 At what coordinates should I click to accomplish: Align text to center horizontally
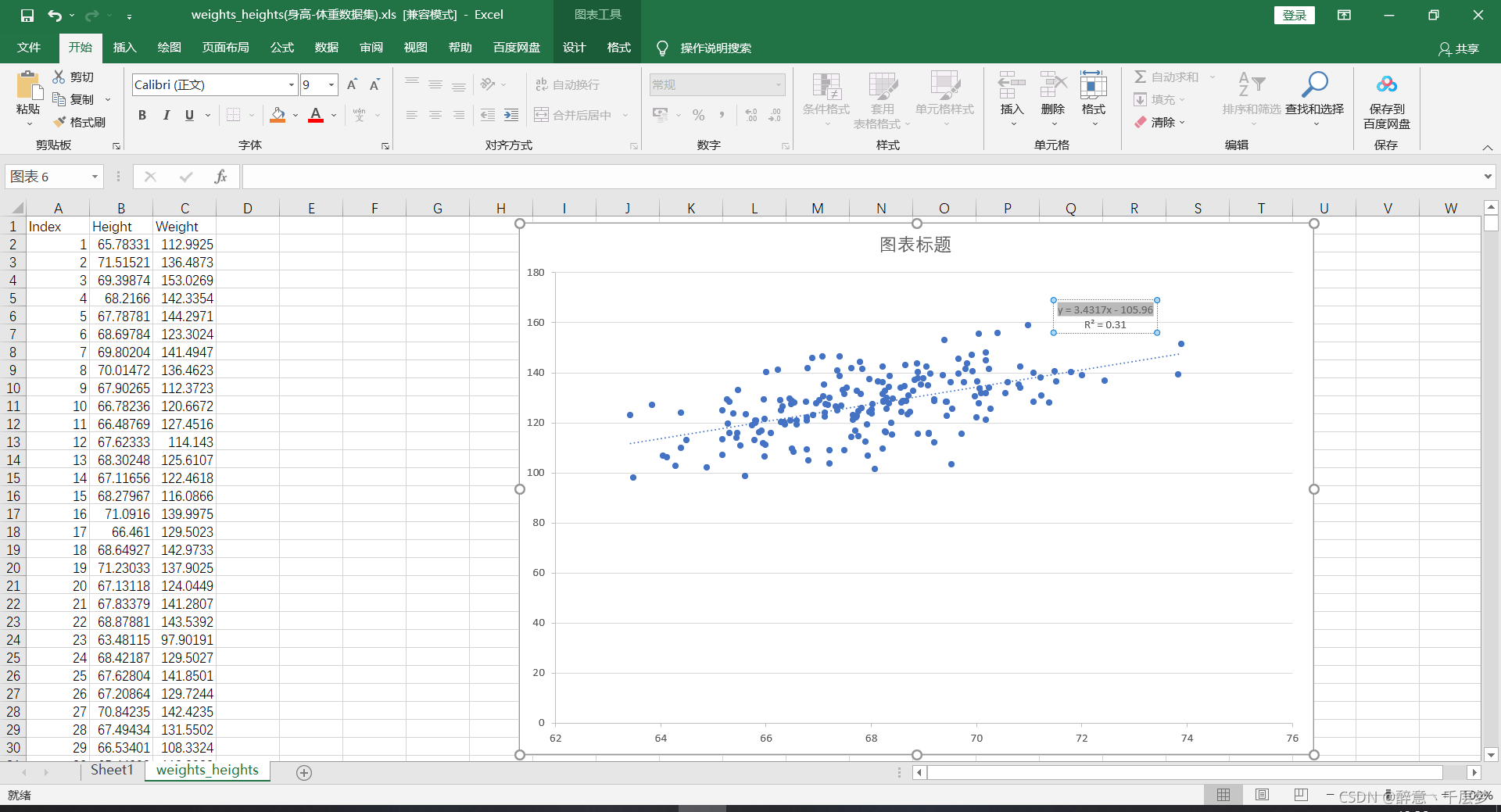click(x=435, y=115)
